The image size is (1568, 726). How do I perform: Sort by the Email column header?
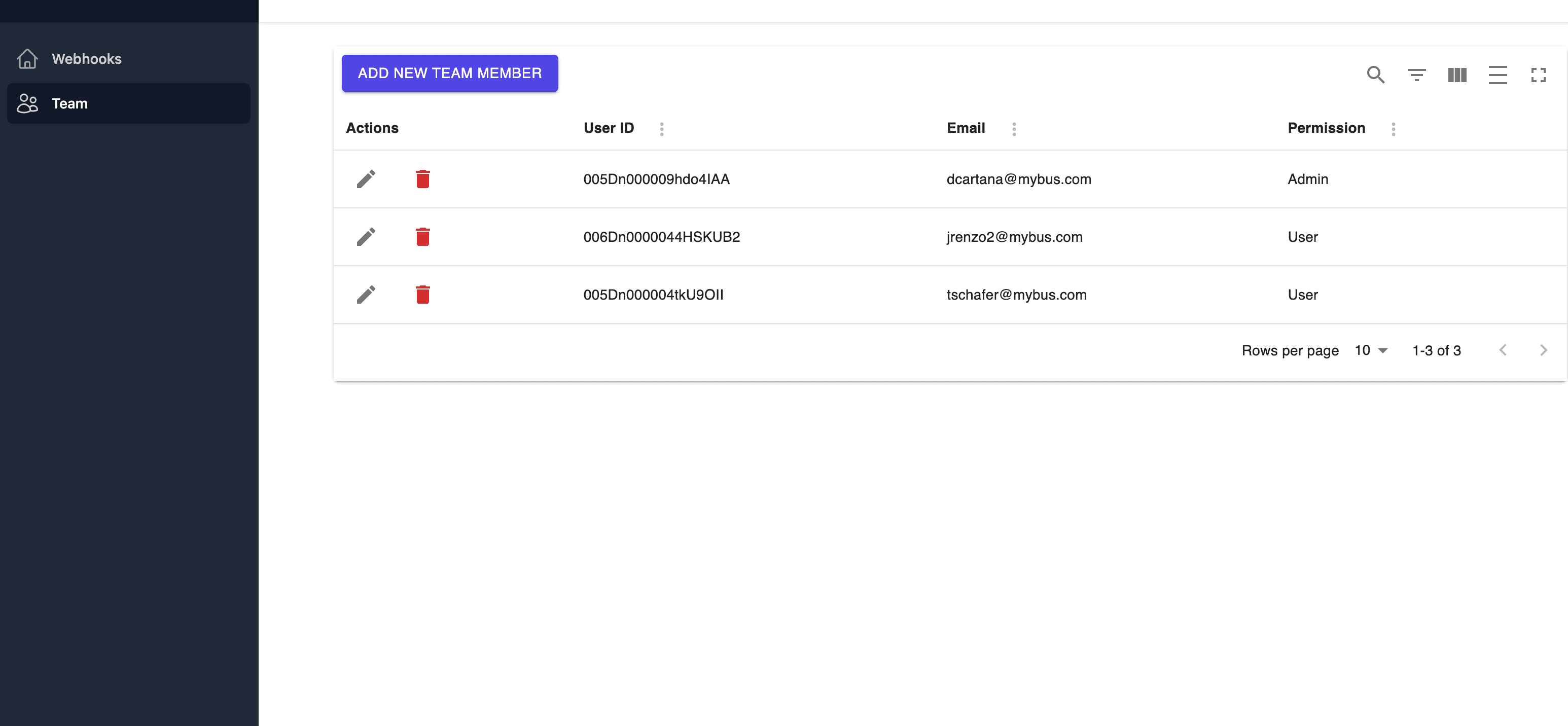click(x=966, y=128)
